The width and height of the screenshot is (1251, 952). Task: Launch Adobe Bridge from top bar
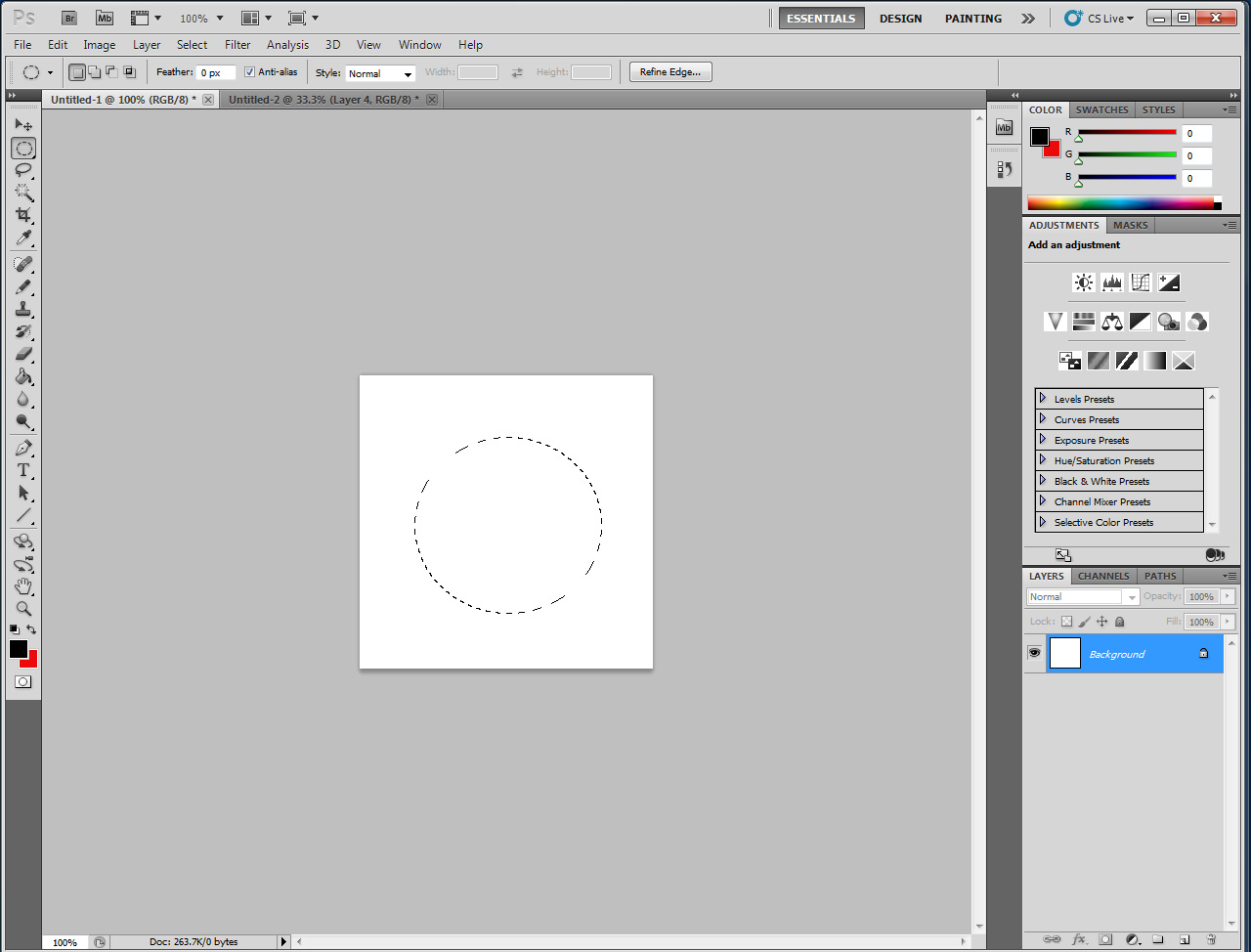tap(69, 18)
